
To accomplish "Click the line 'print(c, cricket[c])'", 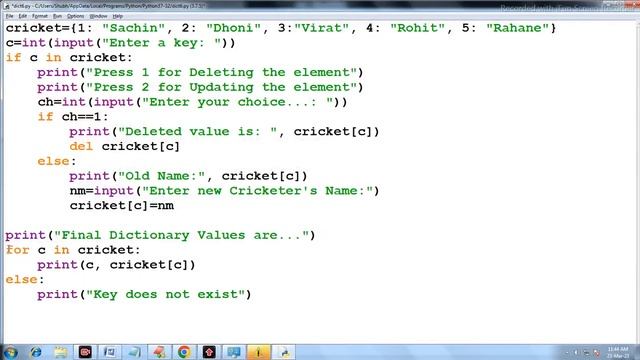I will click(x=116, y=265).
